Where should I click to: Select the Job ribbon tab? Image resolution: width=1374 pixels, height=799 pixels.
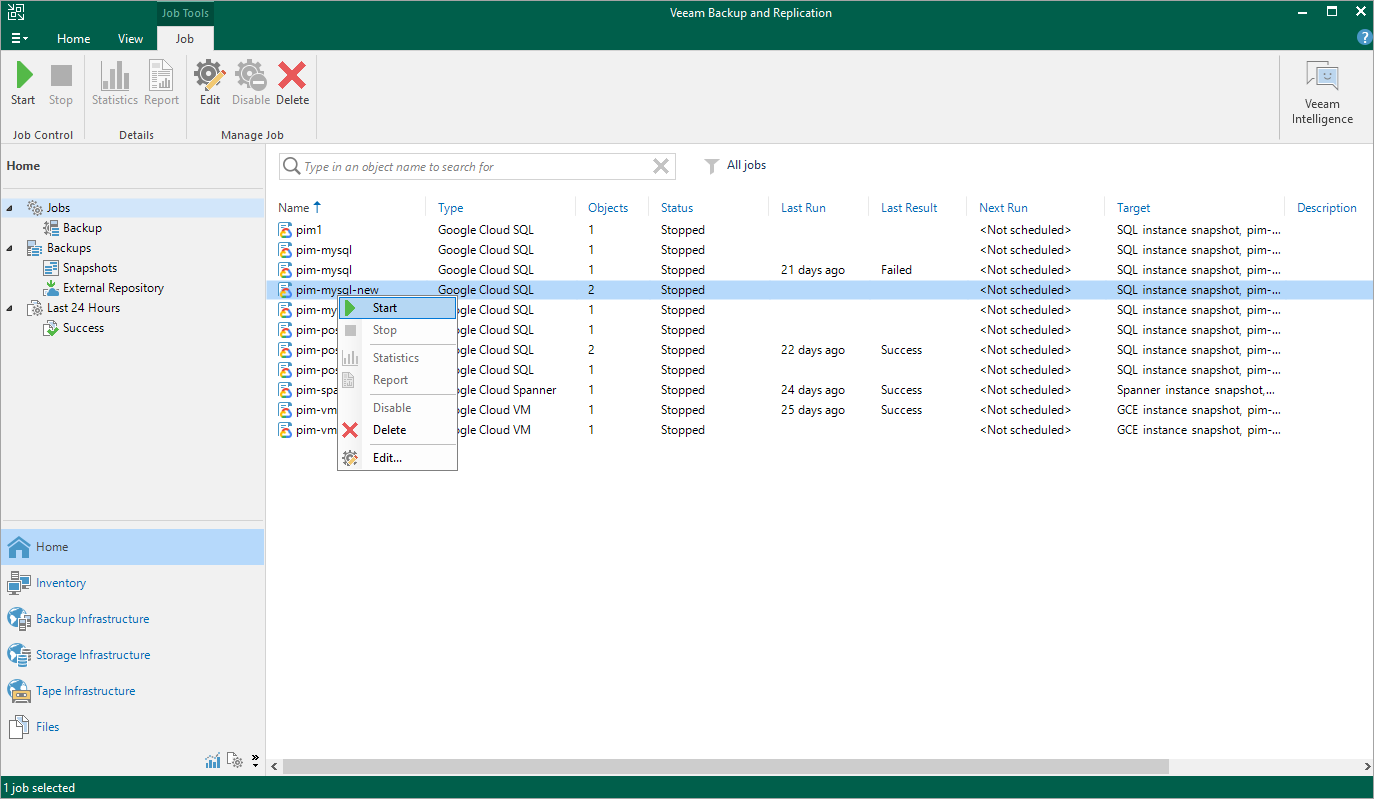[x=185, y=39]
